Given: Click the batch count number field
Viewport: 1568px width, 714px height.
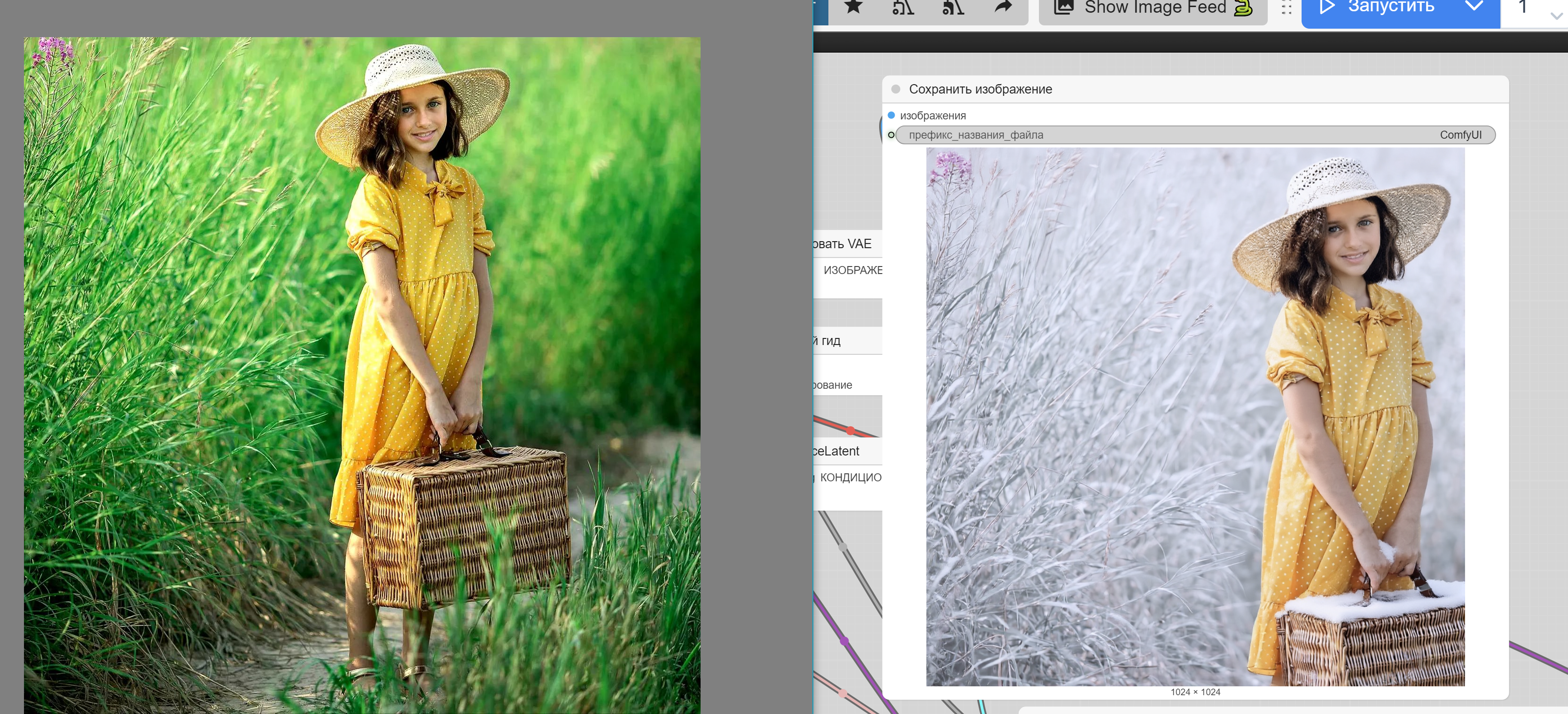Looking at the screenshot, I should point(1523,8).
